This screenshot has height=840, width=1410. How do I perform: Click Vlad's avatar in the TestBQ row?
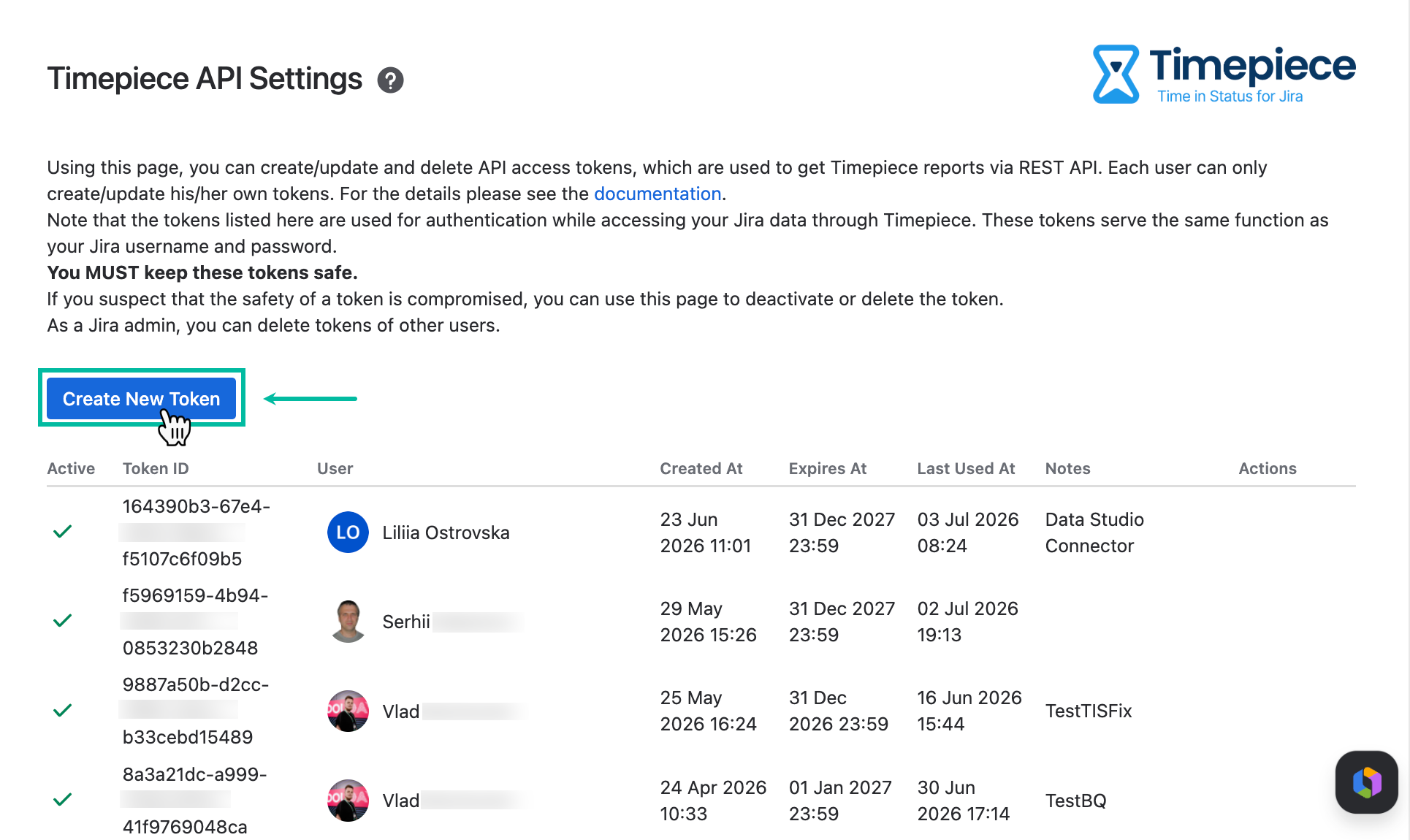[x=348, y=801]
